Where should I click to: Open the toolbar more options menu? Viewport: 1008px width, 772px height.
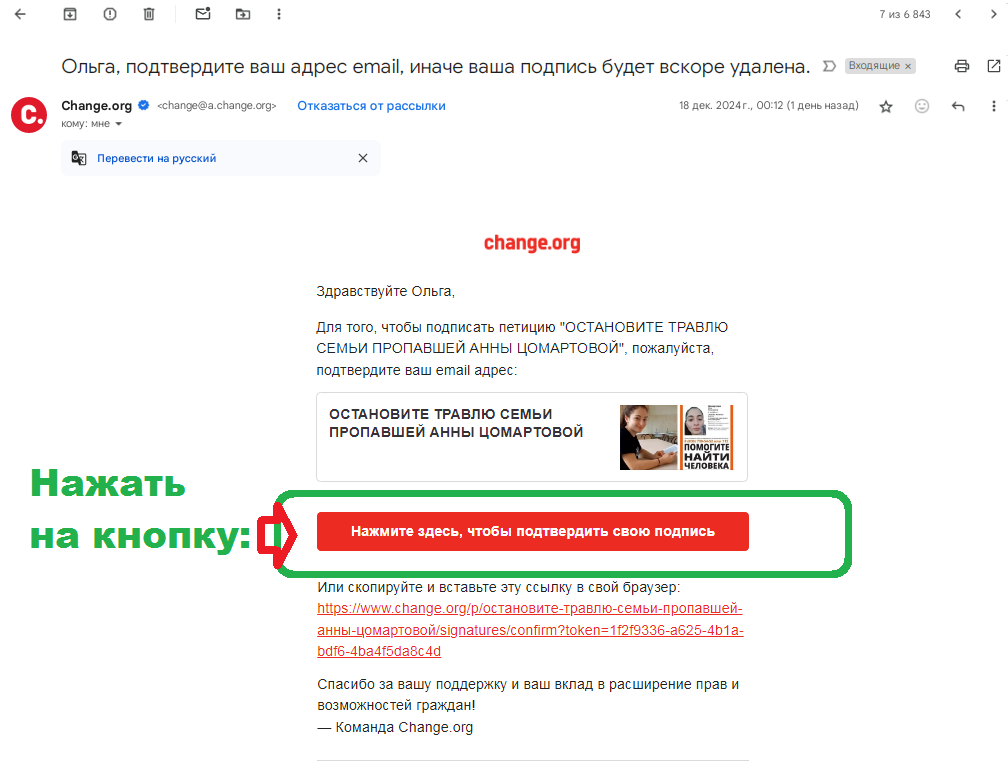coord(279,14)
